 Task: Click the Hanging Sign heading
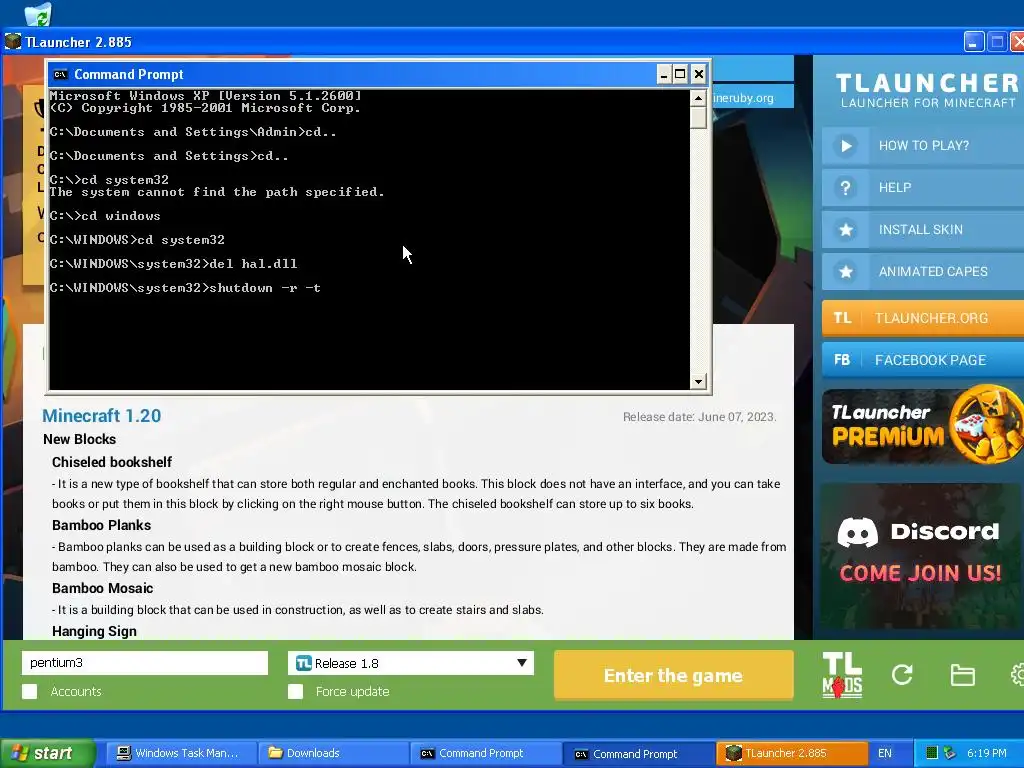(94, 632)
